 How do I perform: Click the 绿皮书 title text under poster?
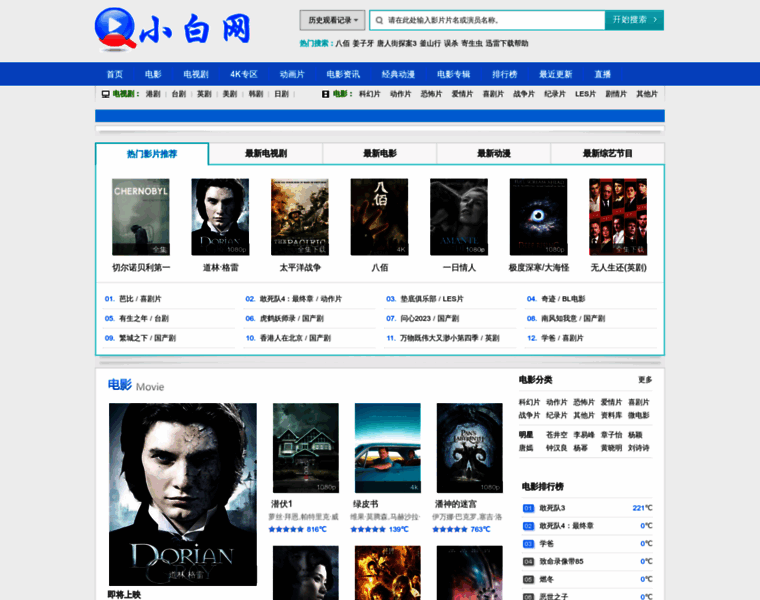365,504
